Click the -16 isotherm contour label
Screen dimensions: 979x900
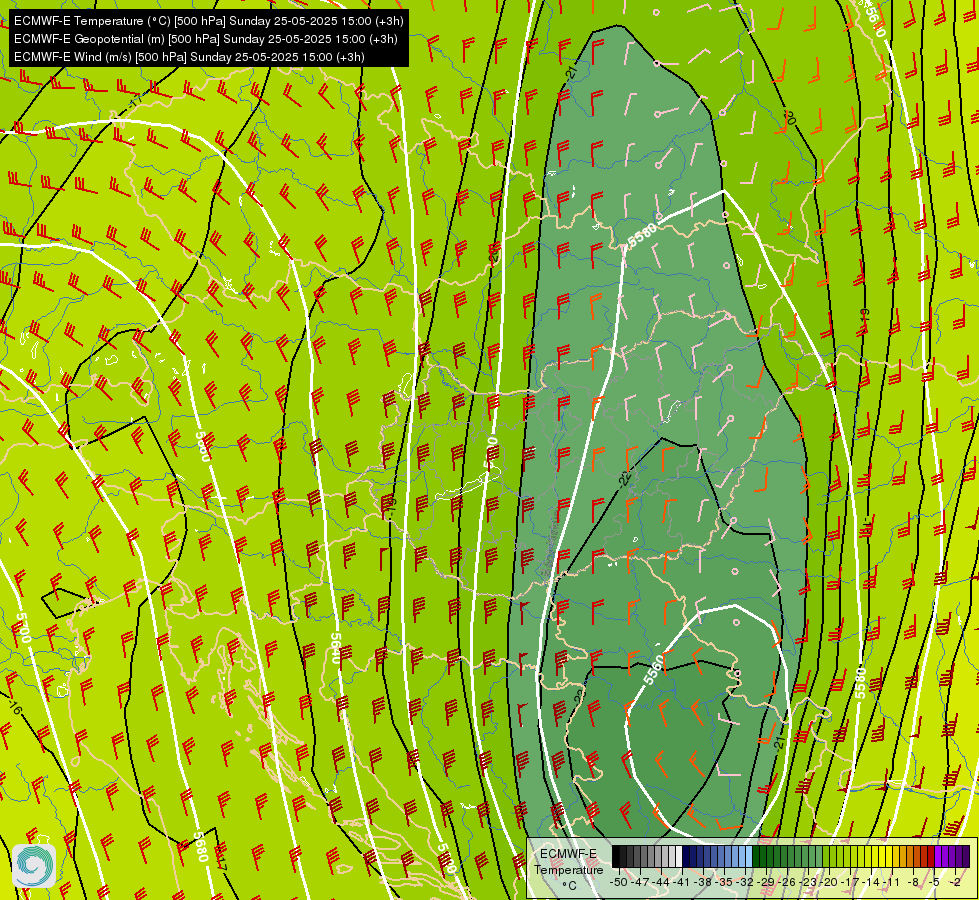coord(15,707)
